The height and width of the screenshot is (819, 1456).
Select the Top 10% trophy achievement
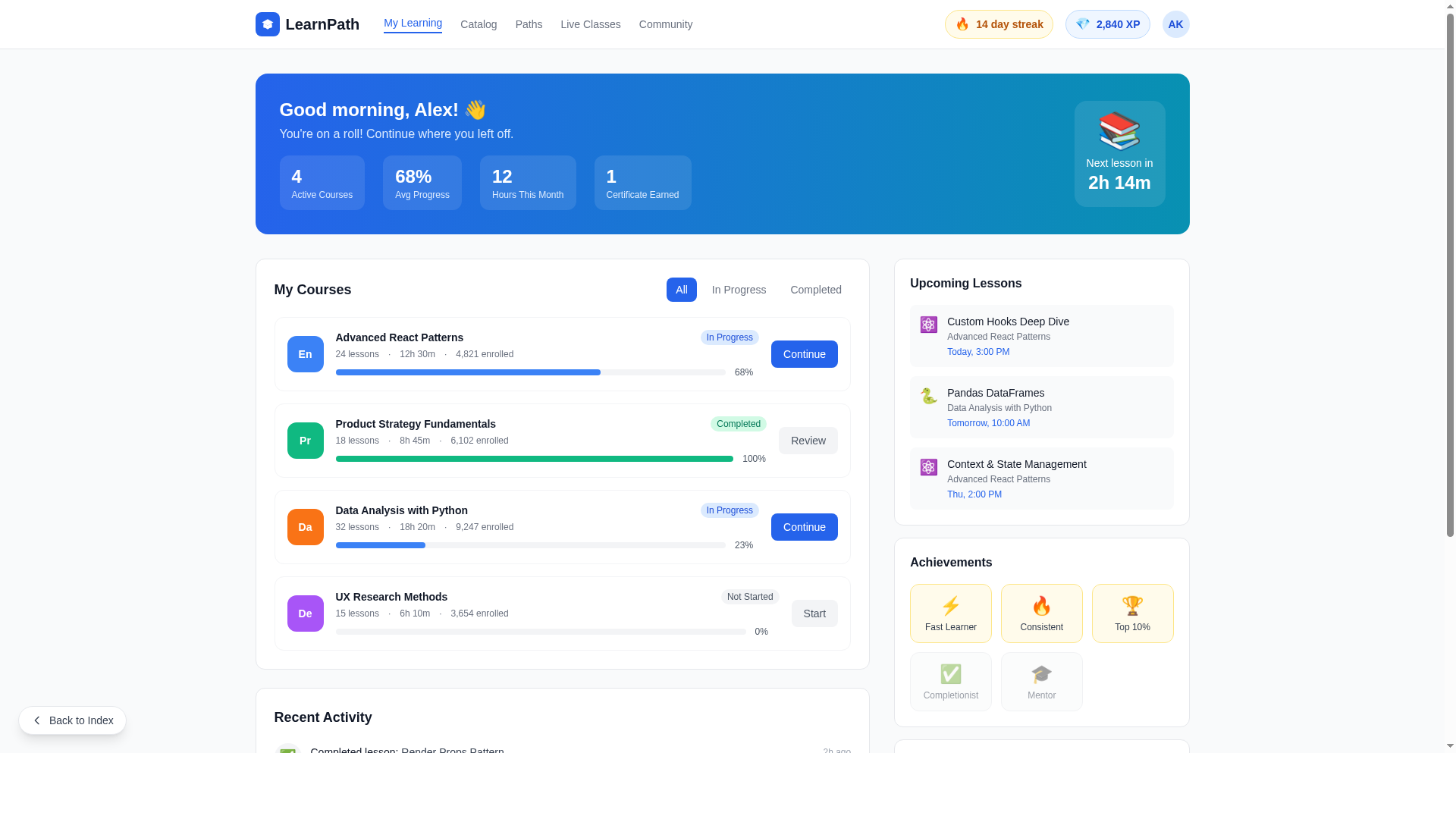[x=1132, y=613]
